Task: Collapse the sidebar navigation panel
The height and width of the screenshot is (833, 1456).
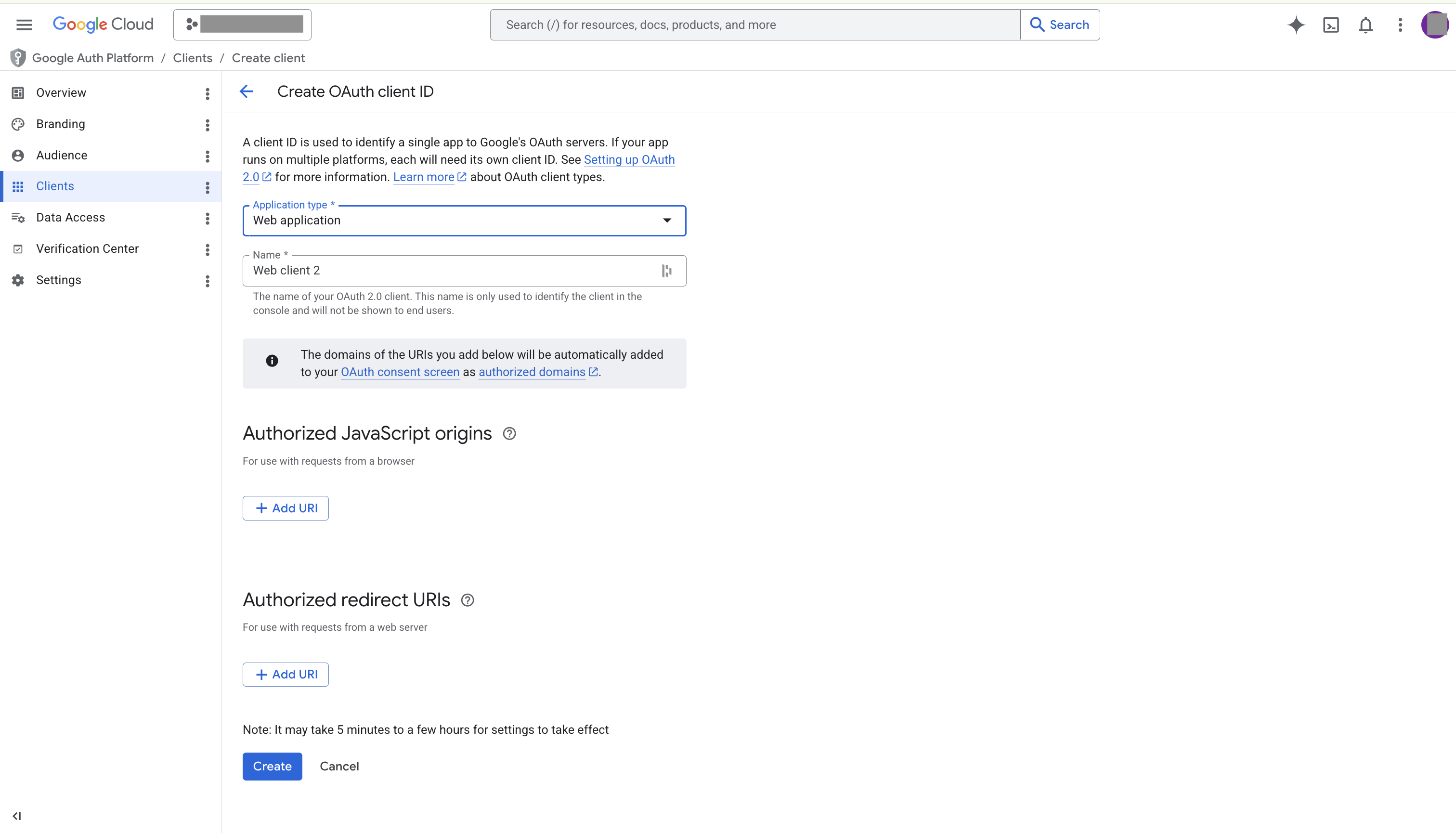Action: (16, 816)
